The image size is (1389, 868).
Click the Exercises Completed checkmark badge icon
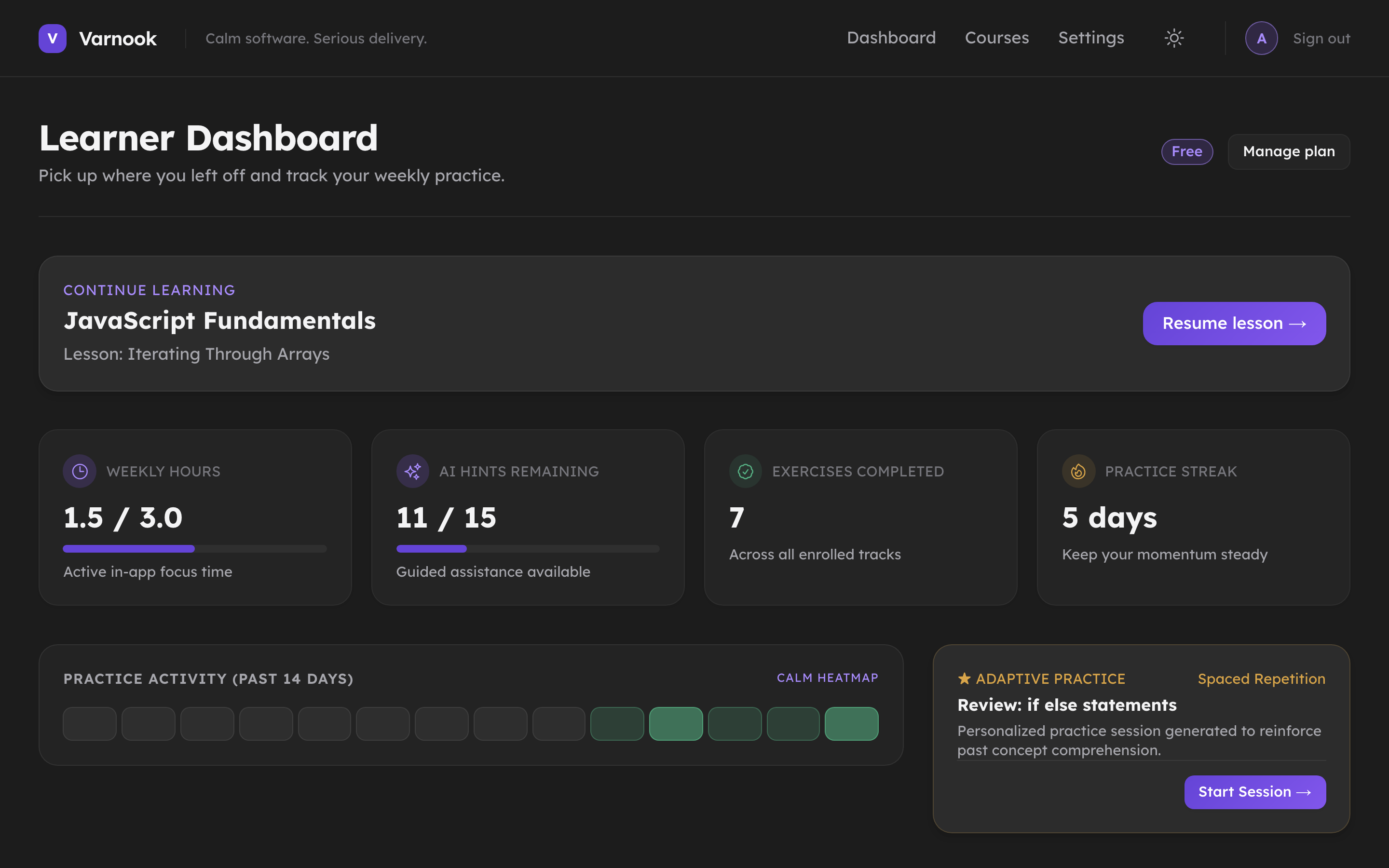click(746, 471)
